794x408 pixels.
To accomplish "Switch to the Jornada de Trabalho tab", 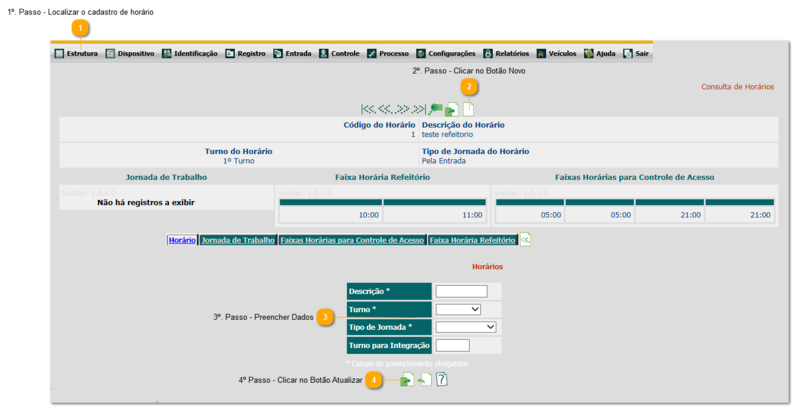I will click(238, 240).
